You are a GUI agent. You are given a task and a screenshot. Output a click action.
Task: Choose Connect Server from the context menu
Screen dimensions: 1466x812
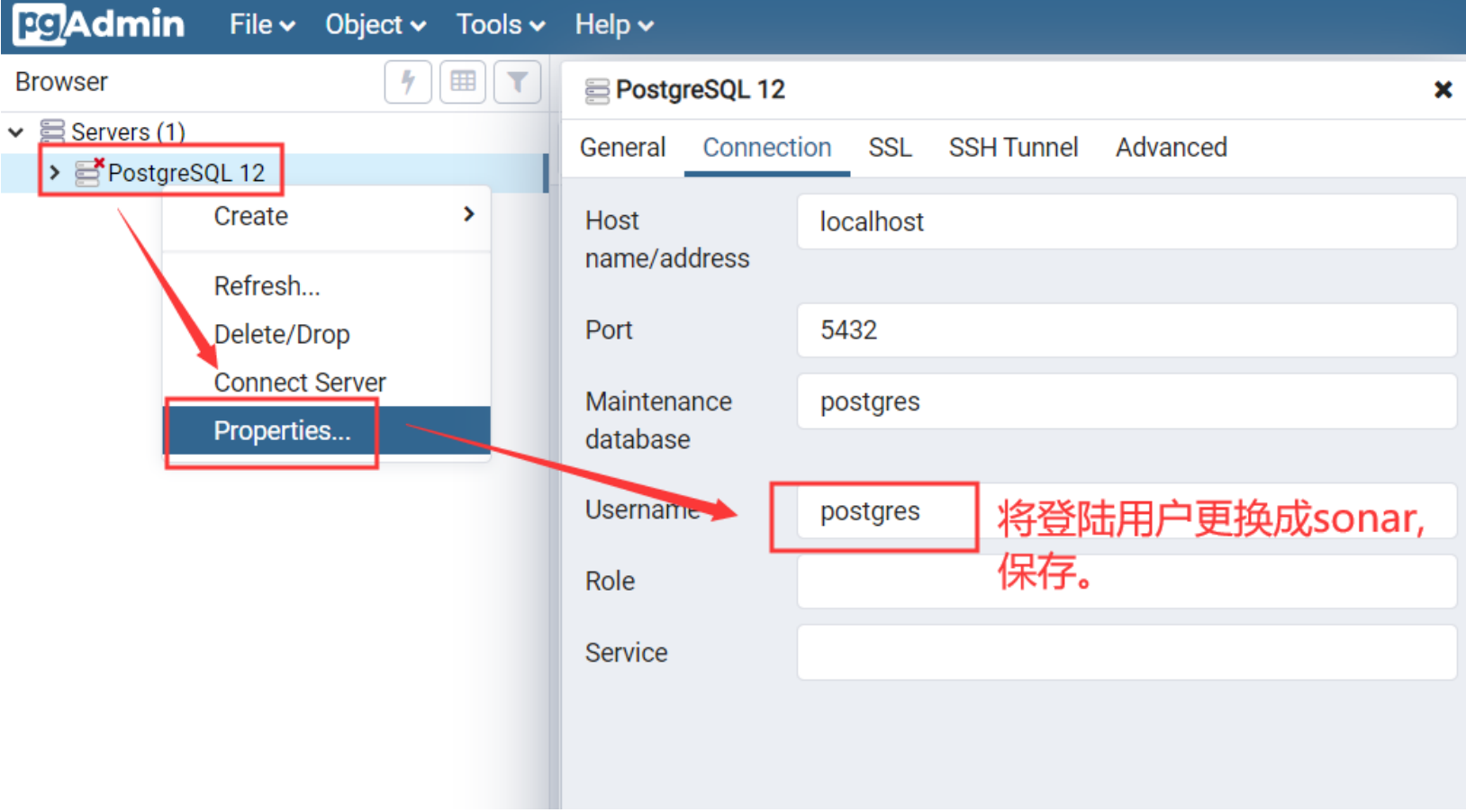(x=326, y=383)
